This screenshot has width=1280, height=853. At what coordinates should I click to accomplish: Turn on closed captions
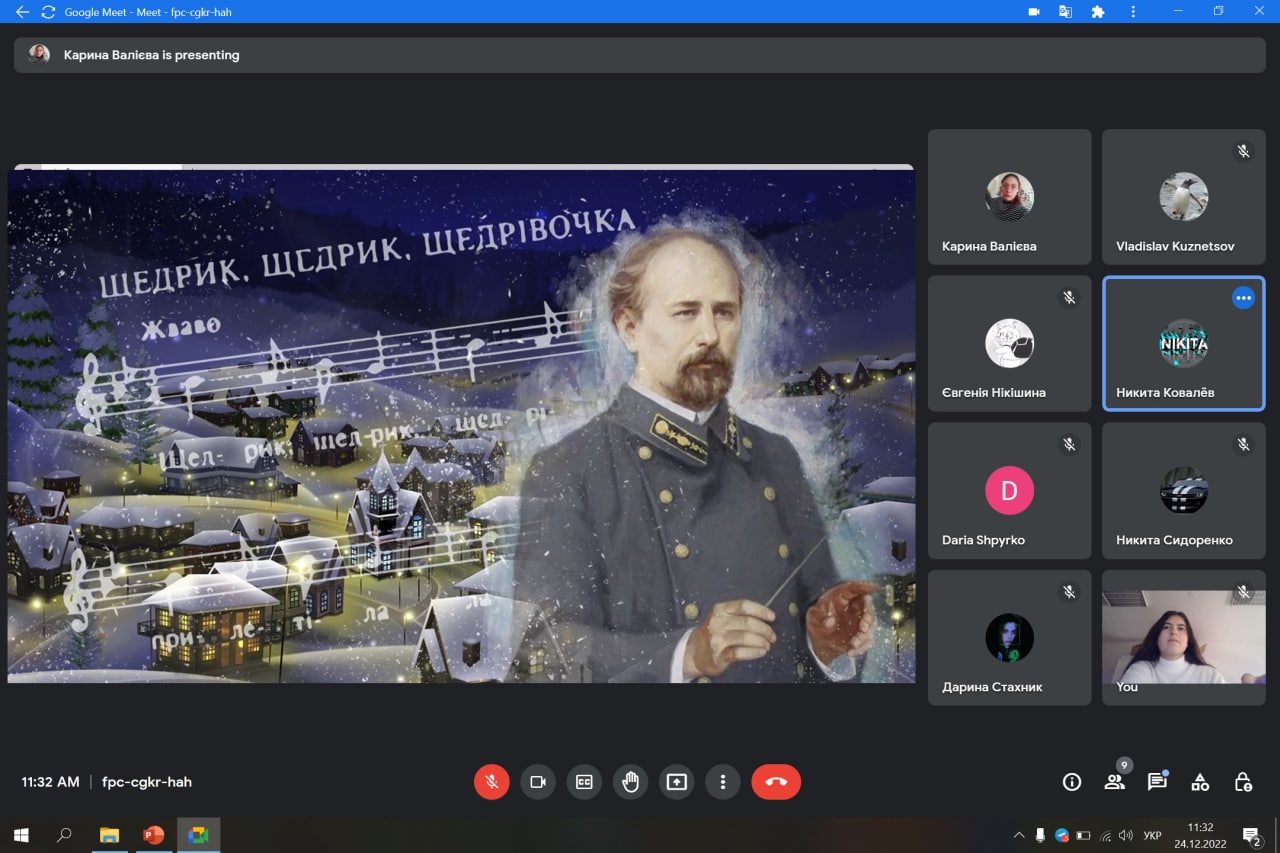pos(584,782)
